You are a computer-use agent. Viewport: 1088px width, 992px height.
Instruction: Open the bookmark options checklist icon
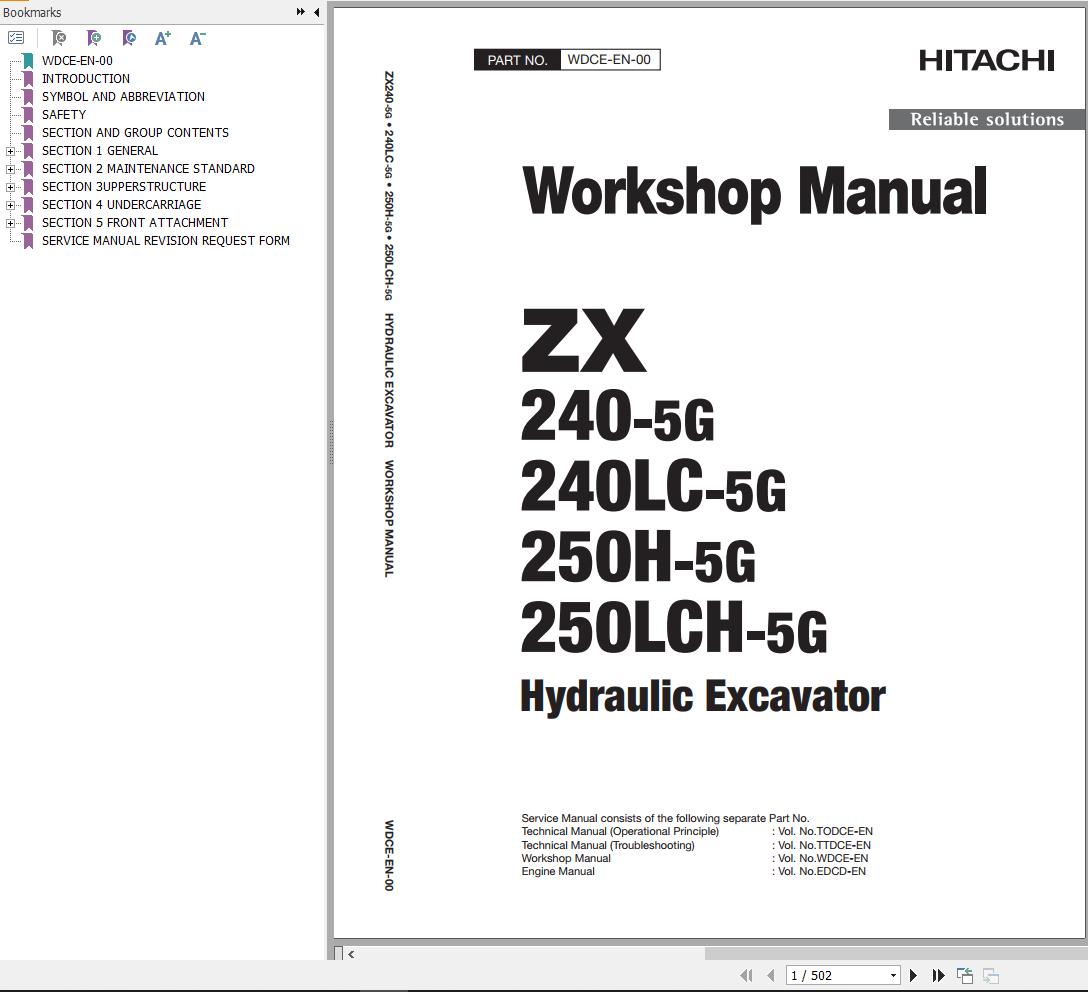pyautogui.click(x=16, y=38)
